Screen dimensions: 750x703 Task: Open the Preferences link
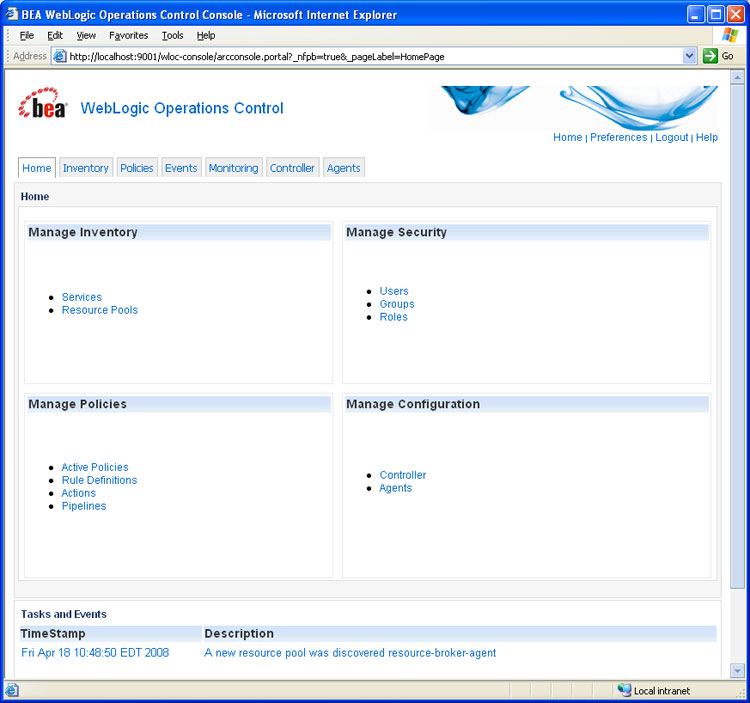click(x=618, y=137)
